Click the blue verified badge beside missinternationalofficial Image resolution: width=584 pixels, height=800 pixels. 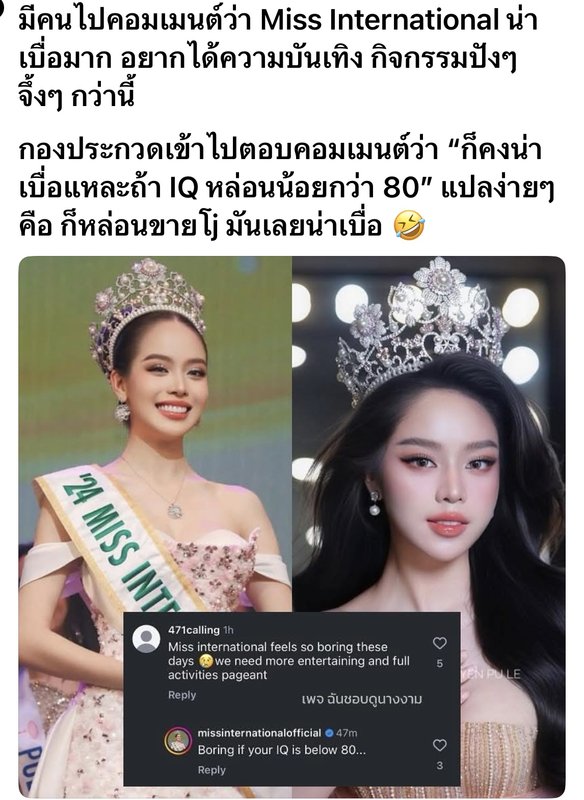point(329,733)
